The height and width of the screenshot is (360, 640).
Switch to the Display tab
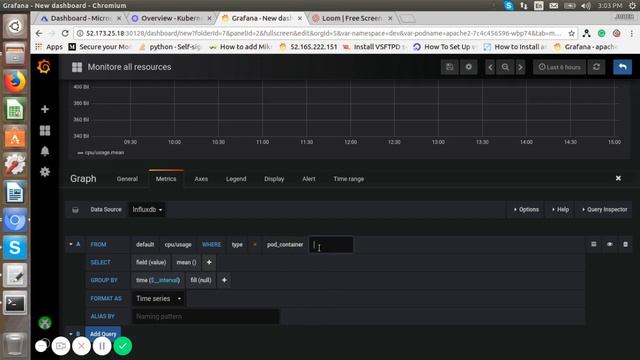(x=274, y=179)
